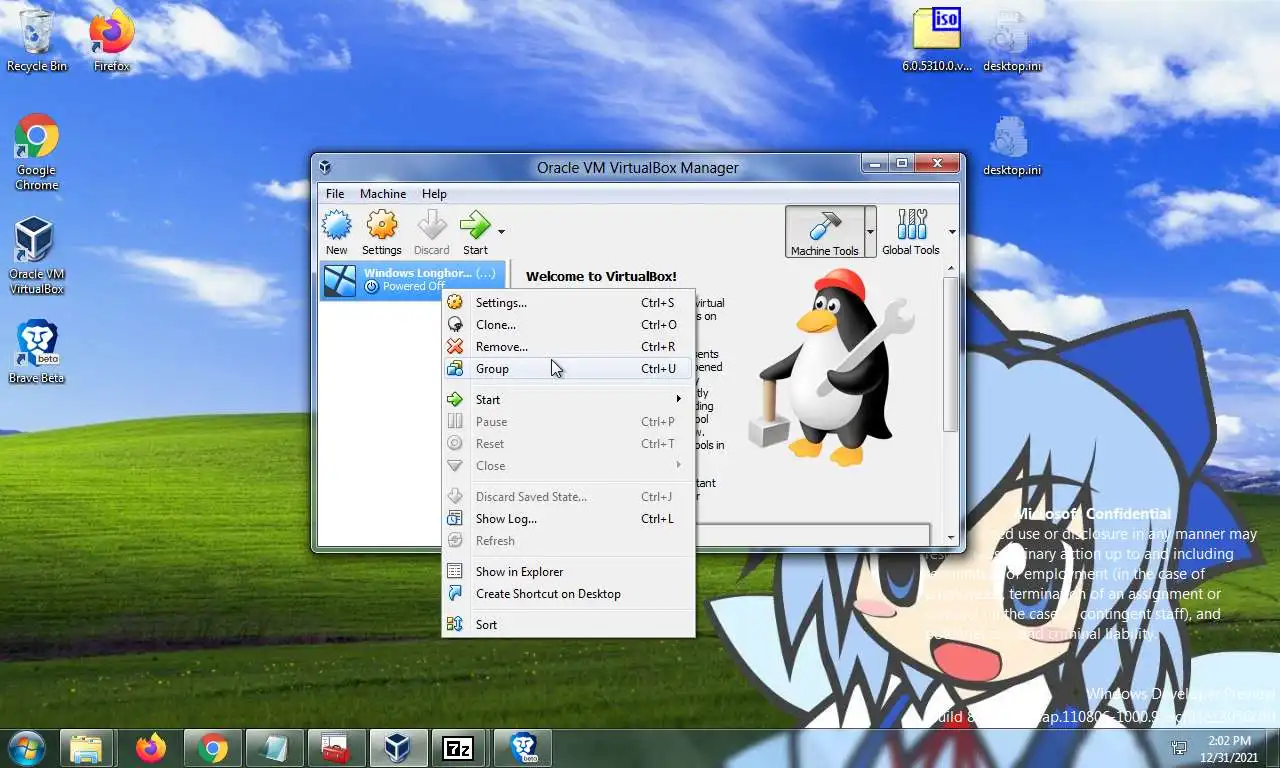Expand the Global Tools dropdown arrow

[x=952, y=232]
